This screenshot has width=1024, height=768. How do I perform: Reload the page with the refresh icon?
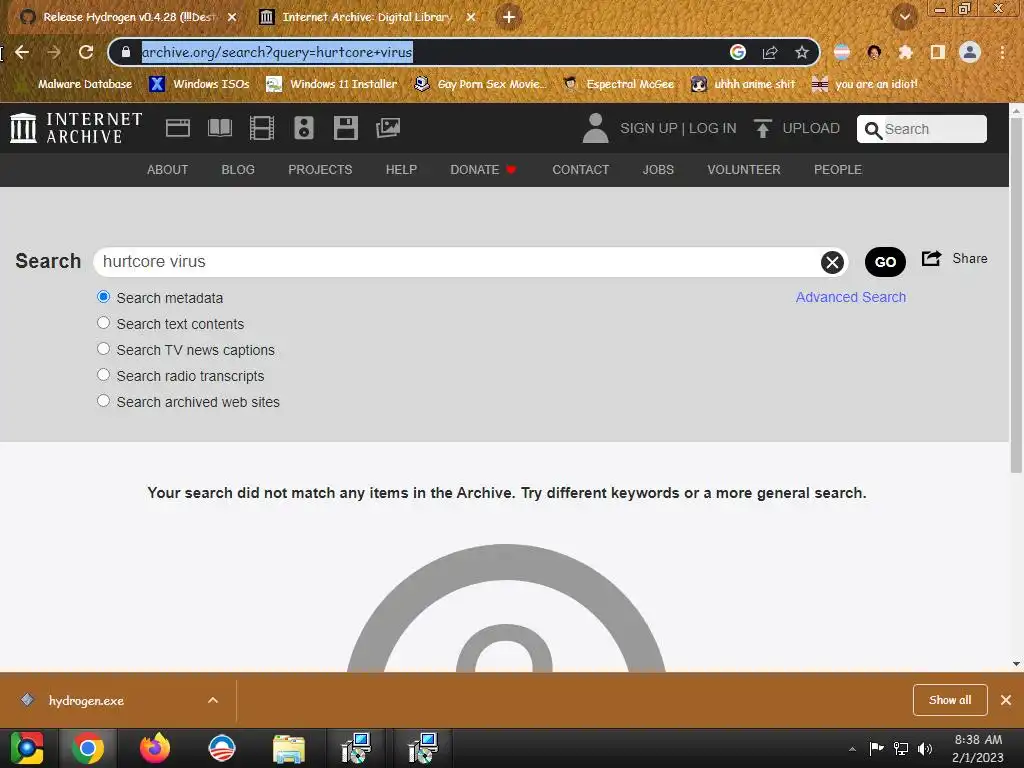[86, 52]
